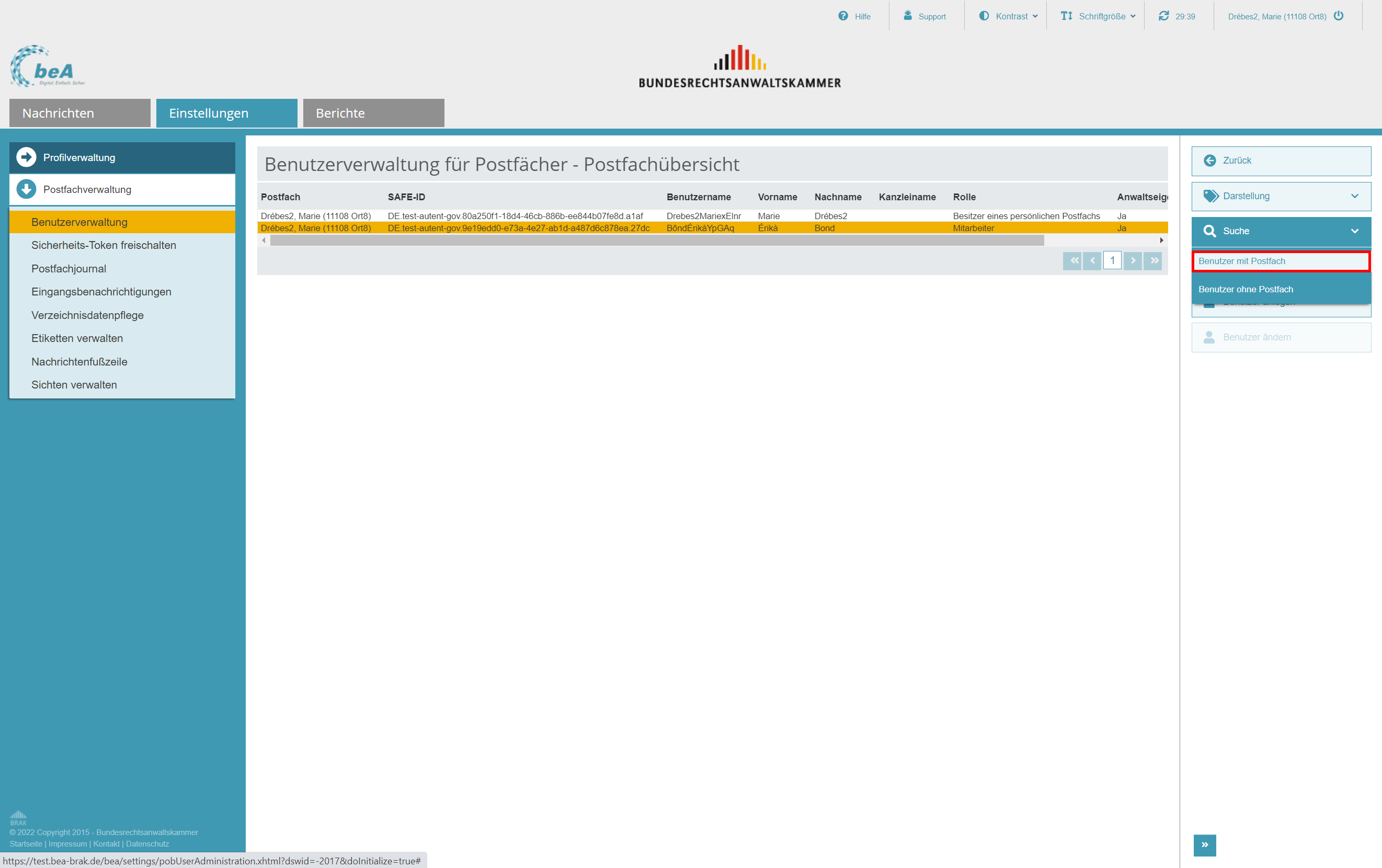Go to last page in pagination
This screenshot has width=1382, height=868.
pos(1153,260)
